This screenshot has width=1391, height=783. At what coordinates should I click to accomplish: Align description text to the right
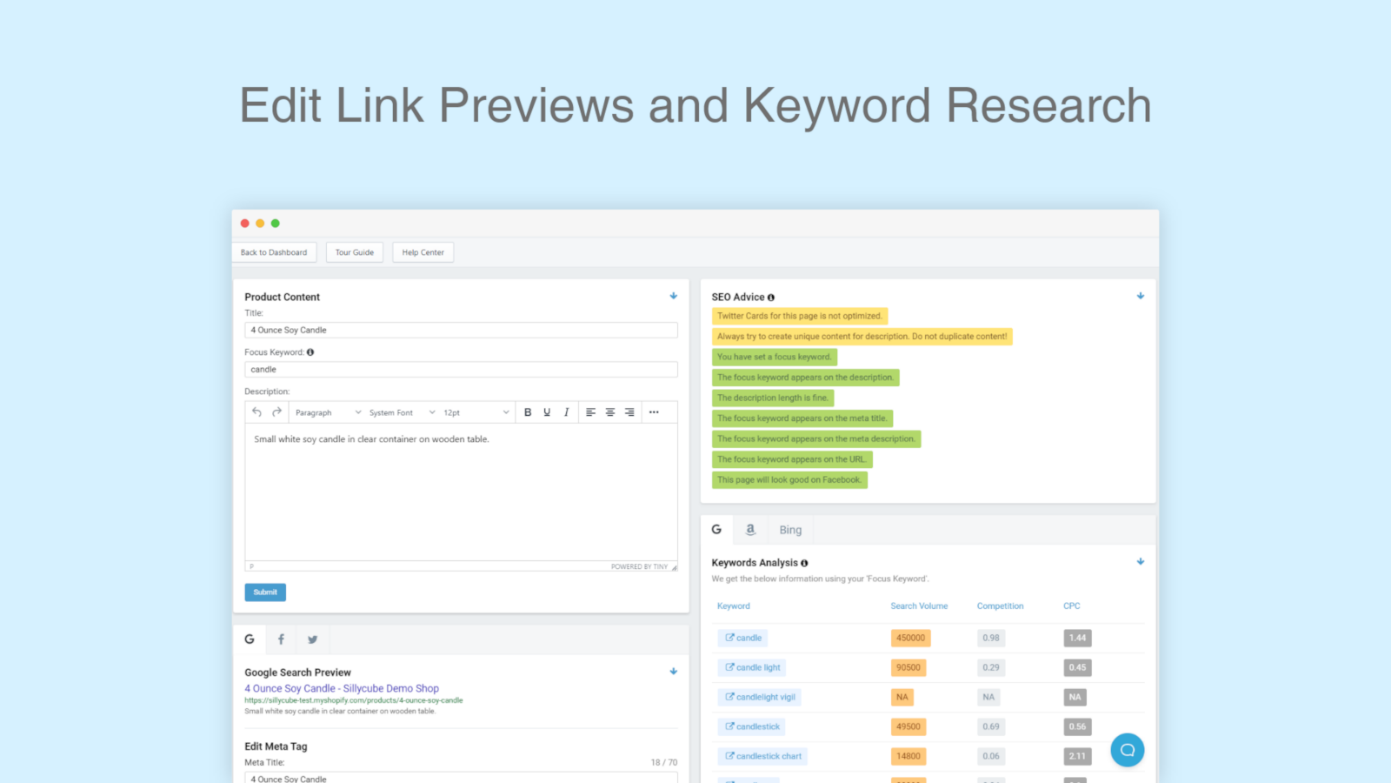point(629,412)
